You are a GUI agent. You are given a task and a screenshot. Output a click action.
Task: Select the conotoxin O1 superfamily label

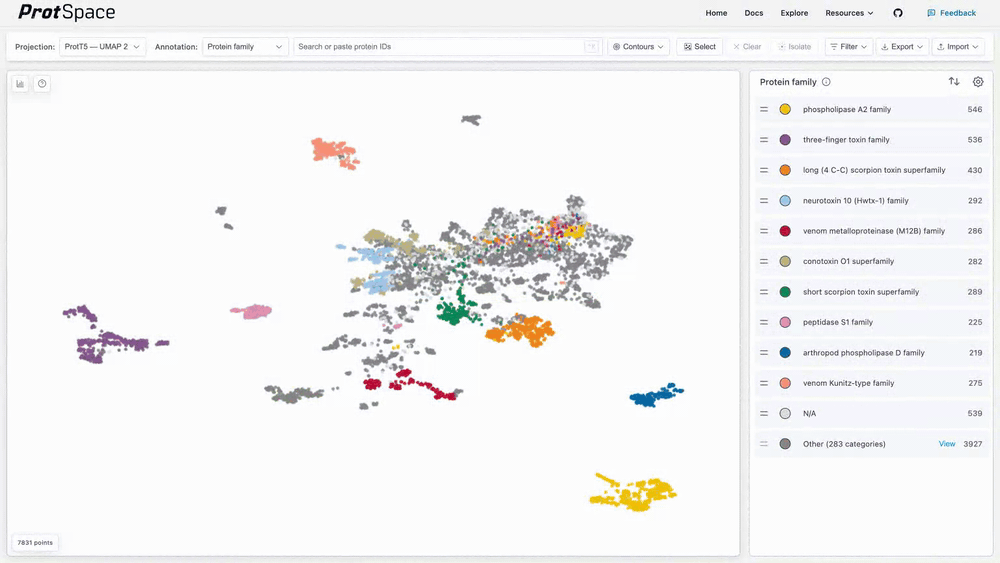848,261
